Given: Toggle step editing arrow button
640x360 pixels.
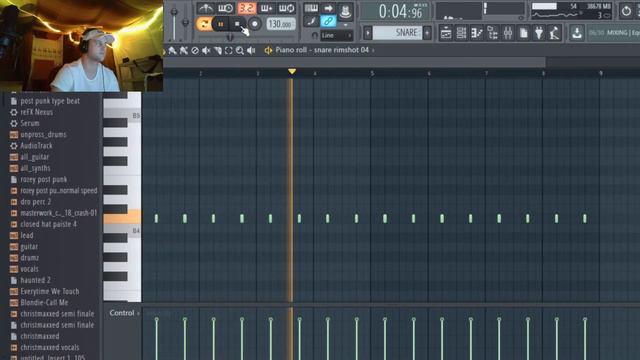Looking at the screenshot, I should [328, 8].
